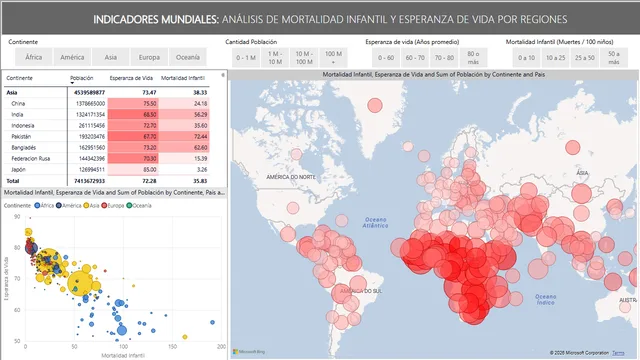Click the Océano Atlántico map label
Viewport: 640px width, 360px height.
point(376,222)
